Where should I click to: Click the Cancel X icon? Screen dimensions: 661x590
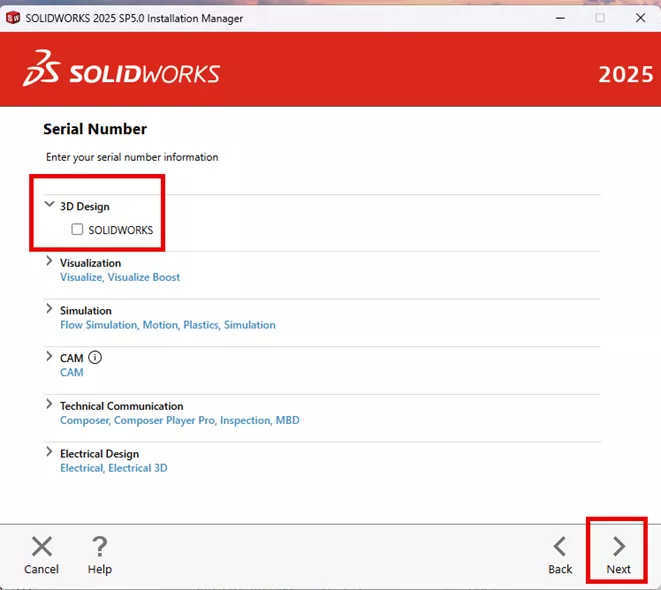tap(42, 546)
